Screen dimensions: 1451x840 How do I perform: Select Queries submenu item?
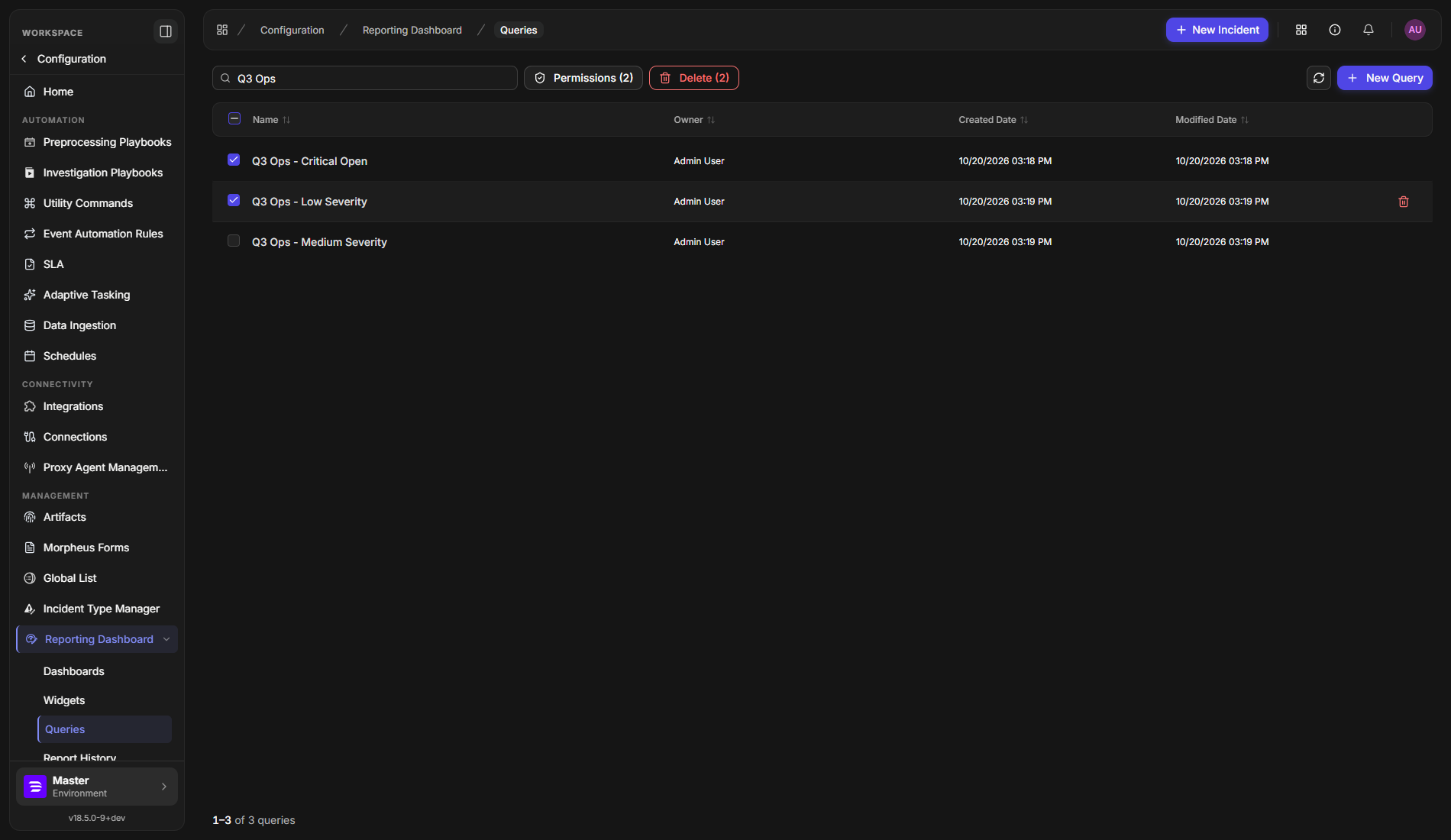pos(105,729)
